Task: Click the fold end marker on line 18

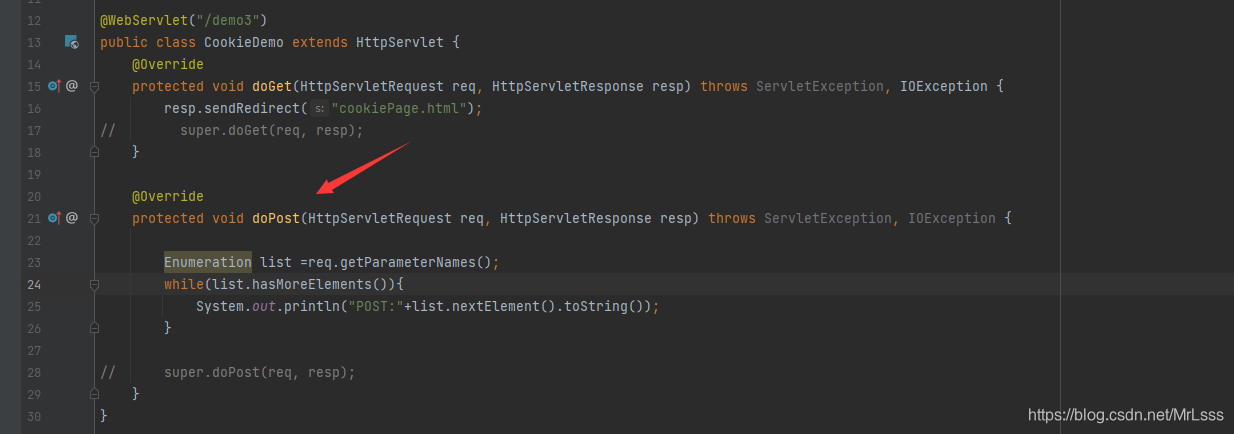Action: [94, 152]
